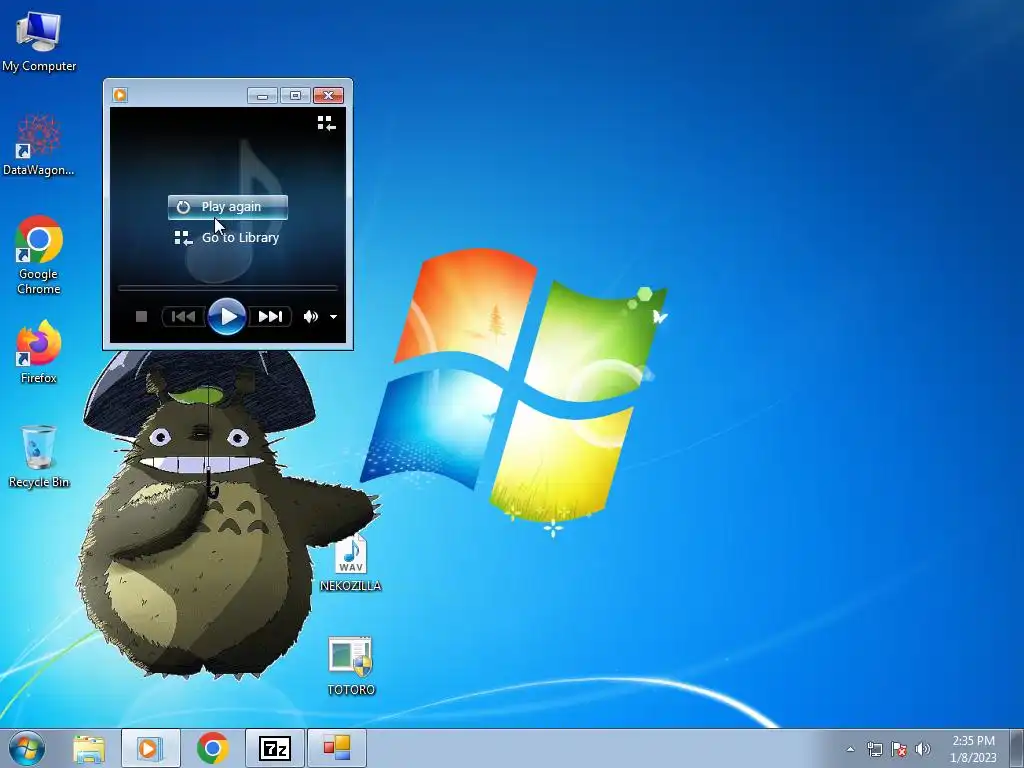The width and height of the screenshot is (1024, 768).
Task: Launch Chrome from the taskbar
Action: pyautogui.click(x=213, y=748)
